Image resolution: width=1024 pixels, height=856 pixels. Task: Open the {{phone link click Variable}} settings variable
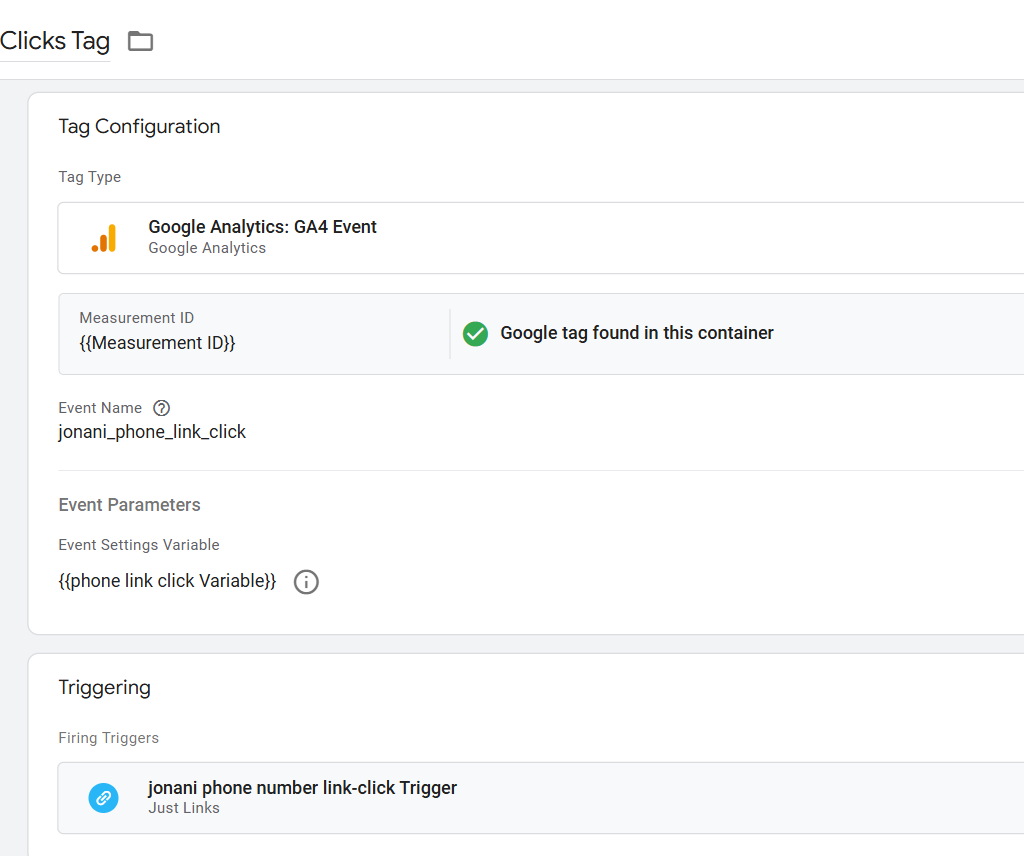[167, 580]
